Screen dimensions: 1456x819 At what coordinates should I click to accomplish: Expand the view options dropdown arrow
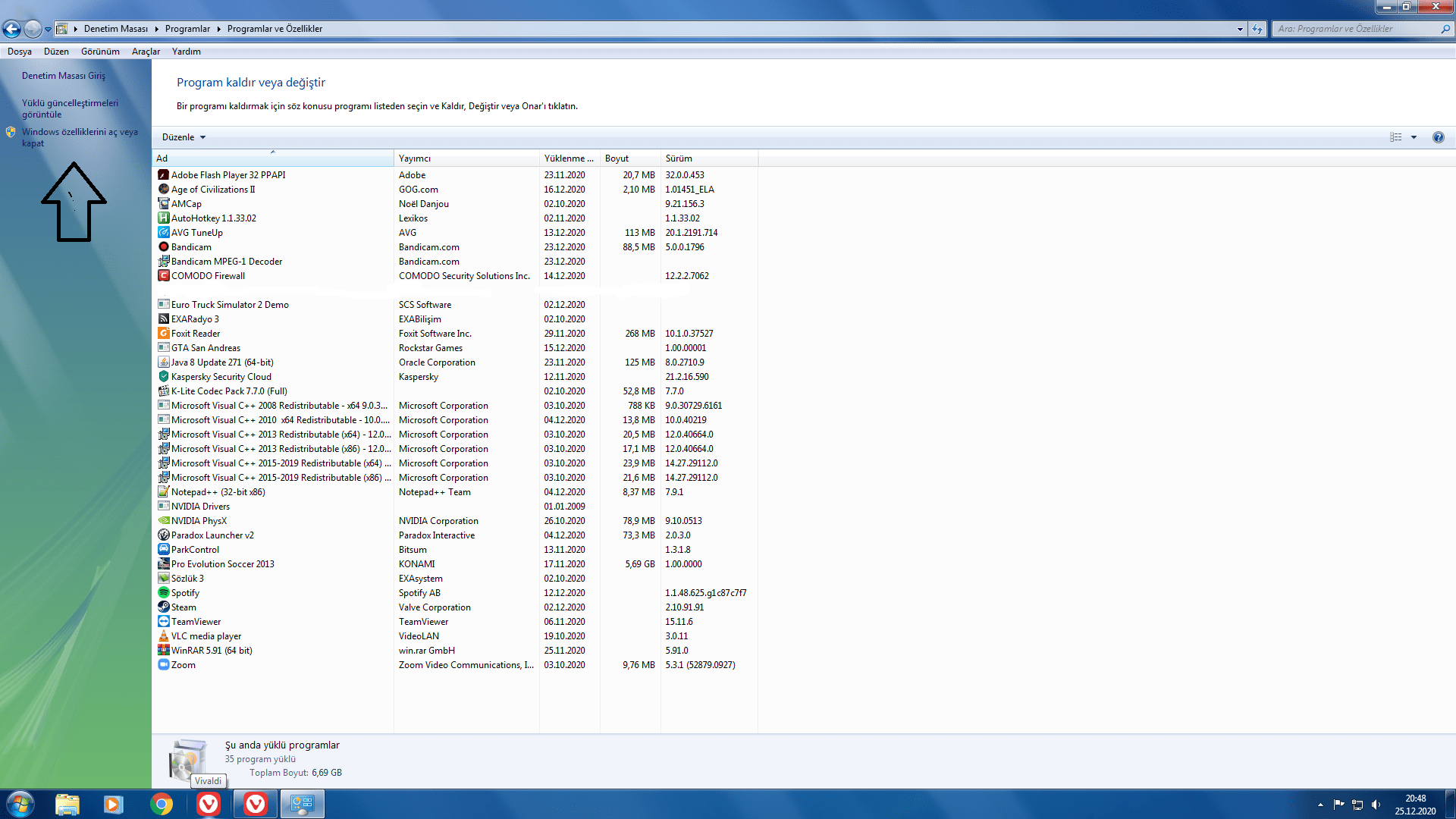pos(1414,137)
